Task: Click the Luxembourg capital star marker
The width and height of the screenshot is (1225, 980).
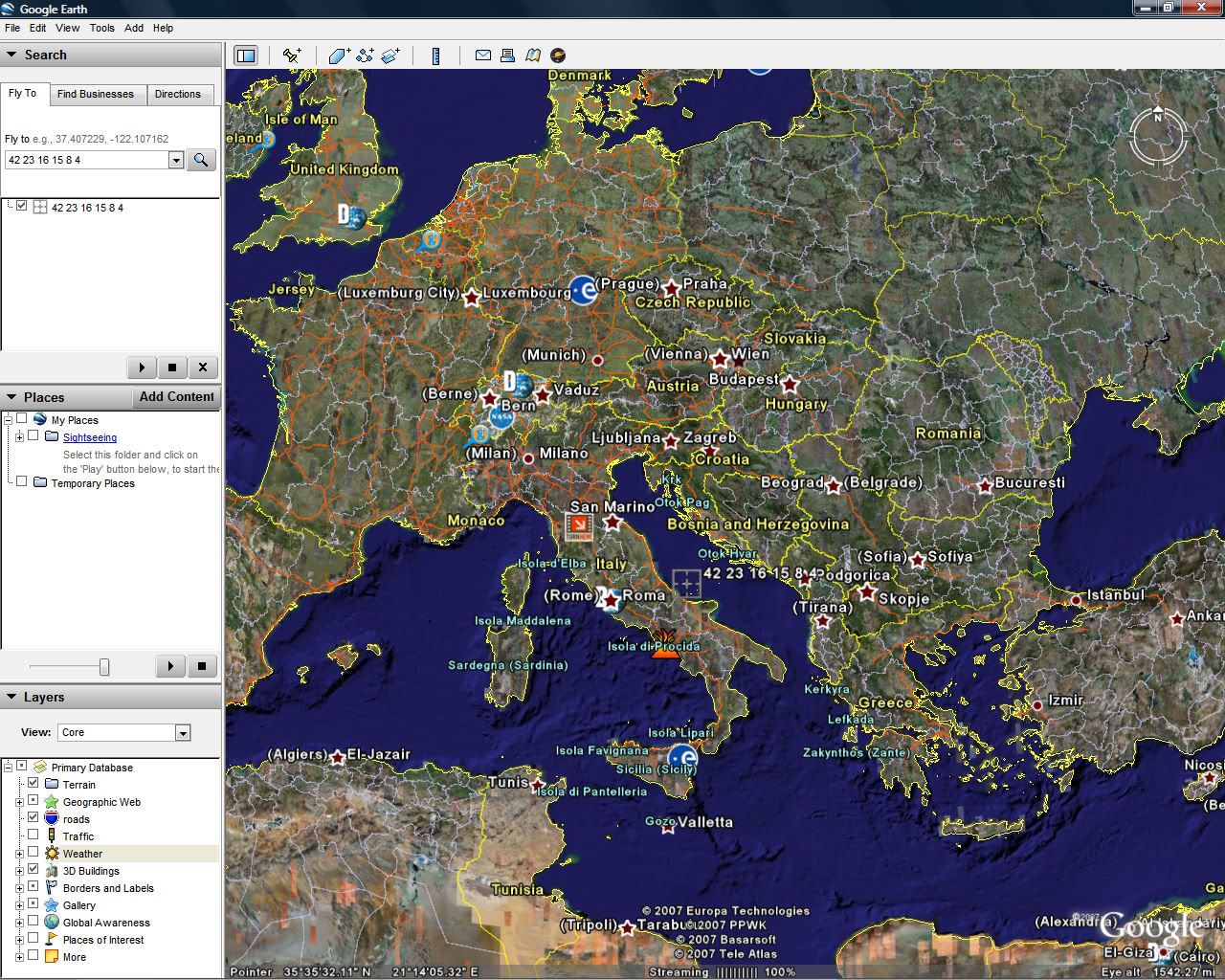Action: pyautogui.click(x=471, y=298)
